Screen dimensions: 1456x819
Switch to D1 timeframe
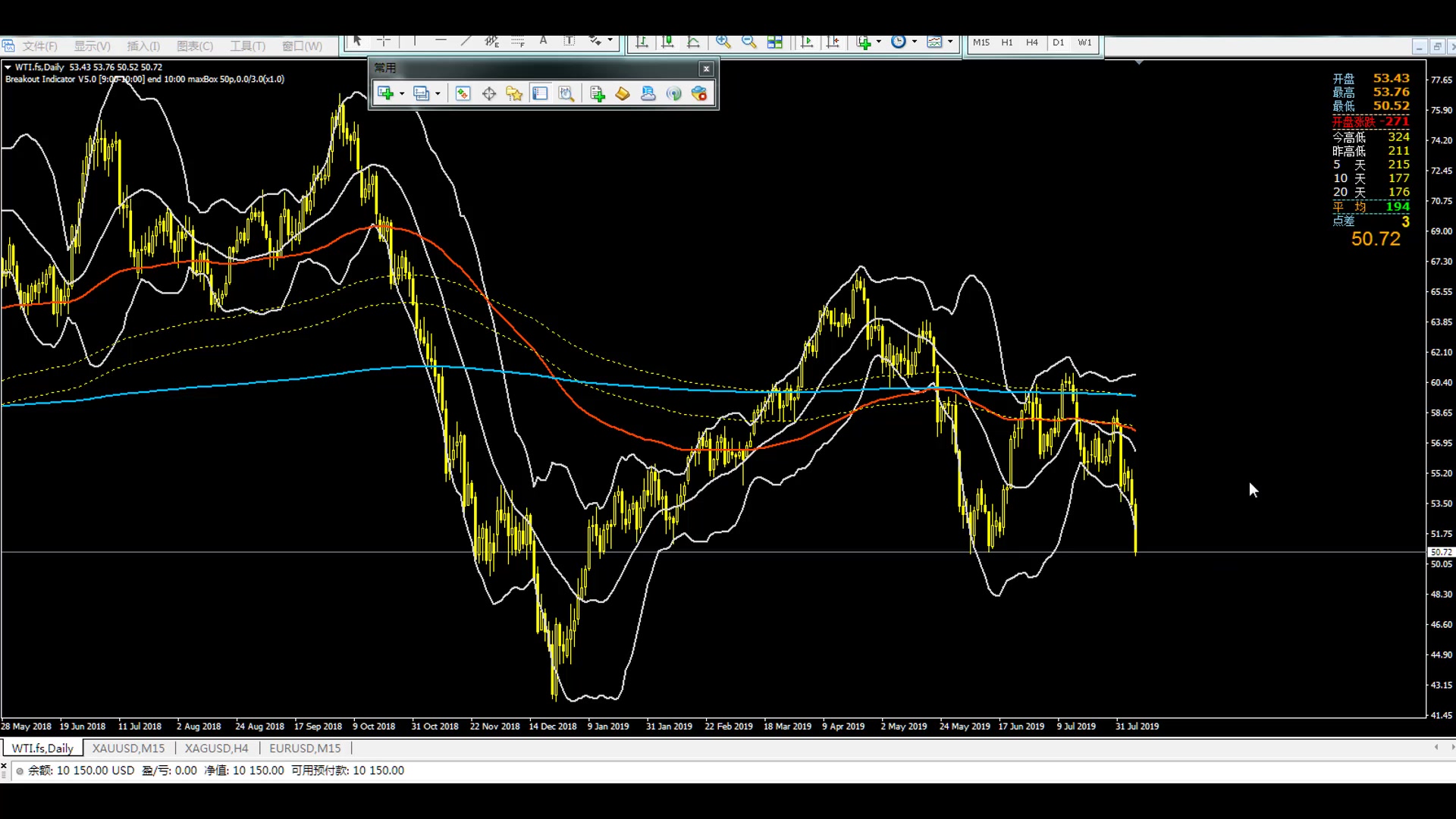(1058, 42)
